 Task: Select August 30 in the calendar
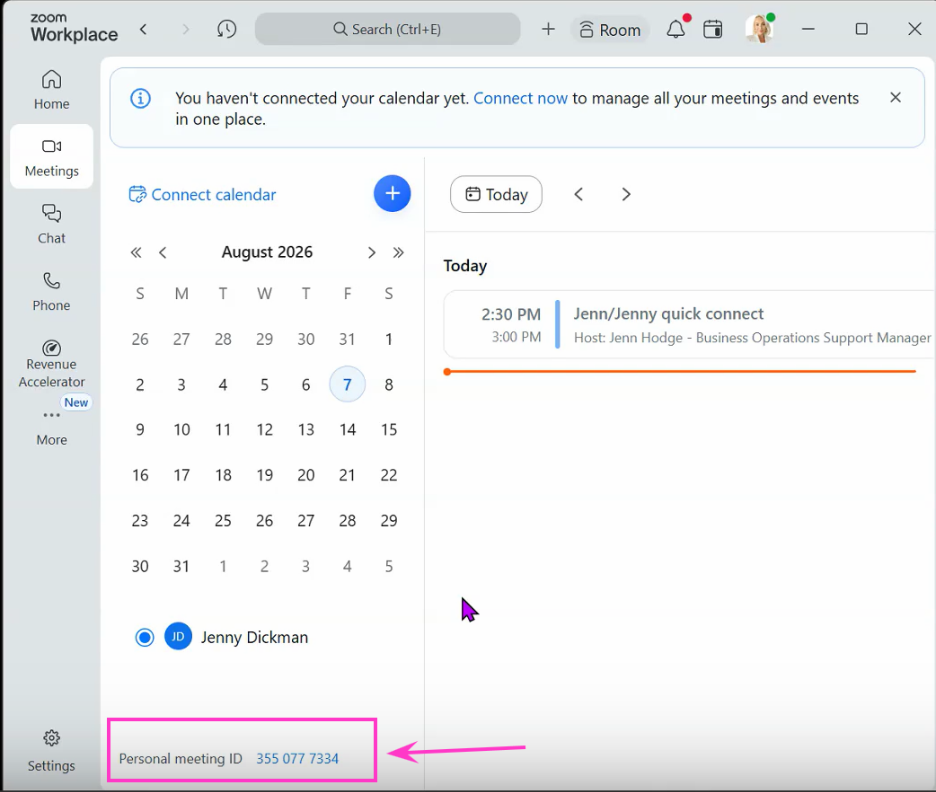pyautogui.click(x=140, y=566)
